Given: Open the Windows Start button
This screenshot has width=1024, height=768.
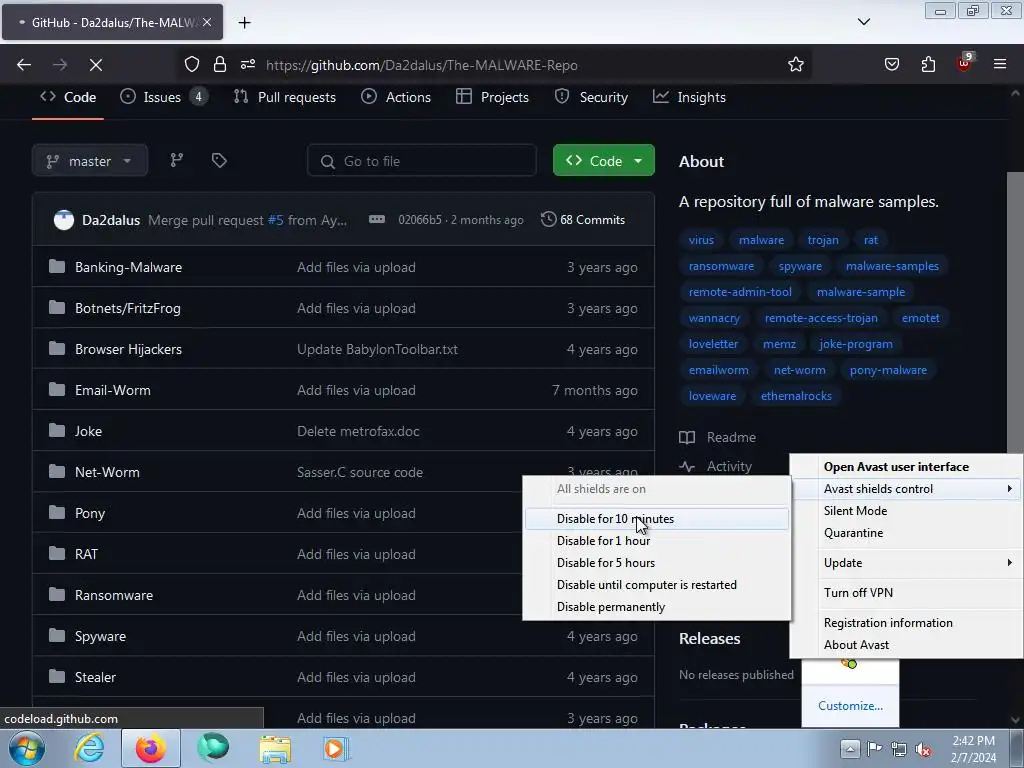Looking at the screenshot, I should pyautogui.click(x=26, y=748).
